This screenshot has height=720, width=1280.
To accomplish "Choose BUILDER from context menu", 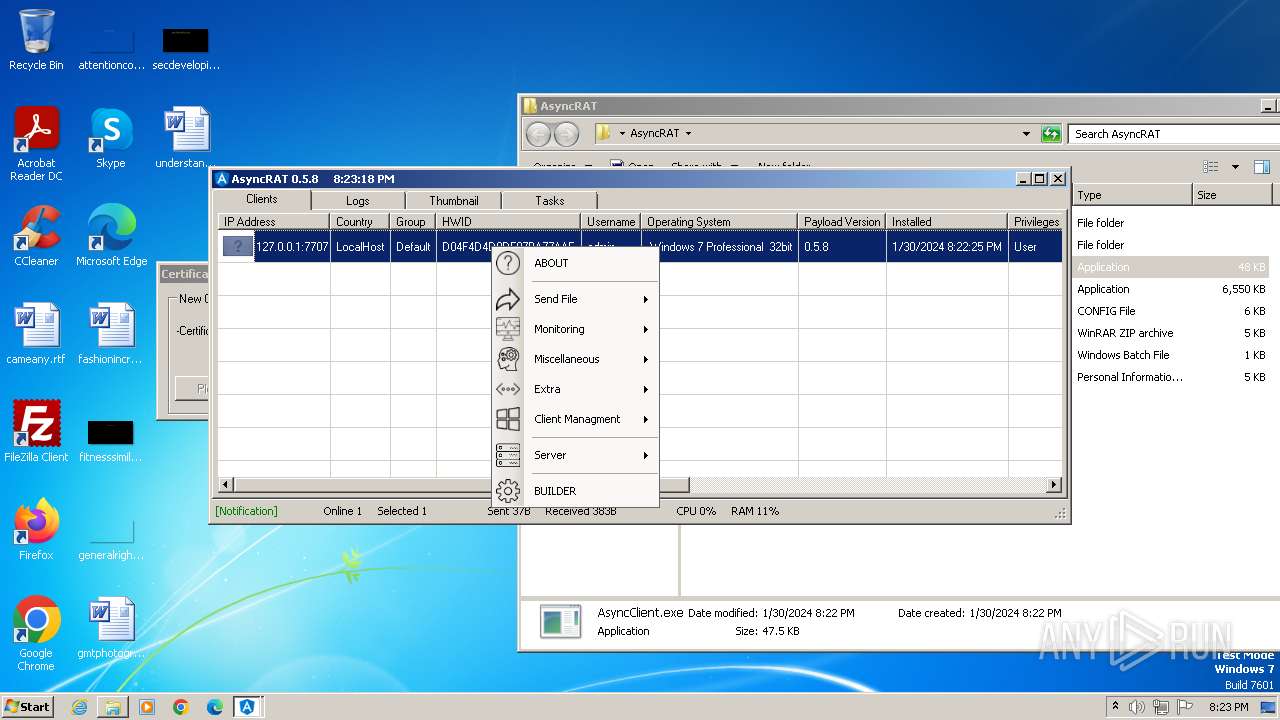I will 555,491.
